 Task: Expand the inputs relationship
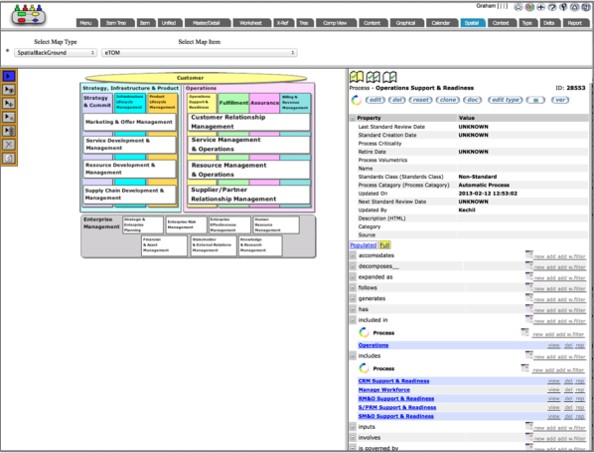(x=353, y=427)
